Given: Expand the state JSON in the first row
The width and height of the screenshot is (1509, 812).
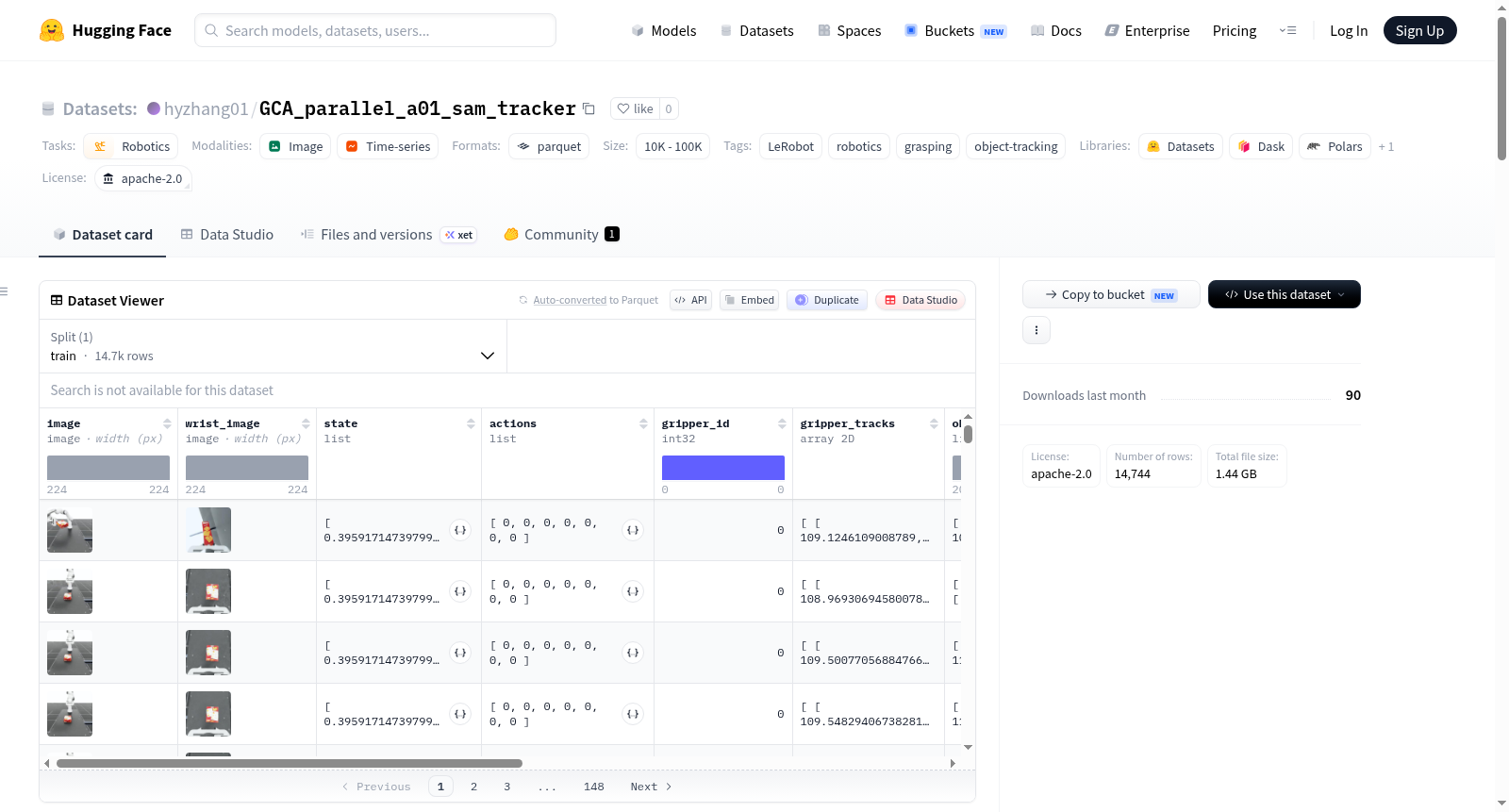Looking at the screenshot, I should (x=460, y=530).
